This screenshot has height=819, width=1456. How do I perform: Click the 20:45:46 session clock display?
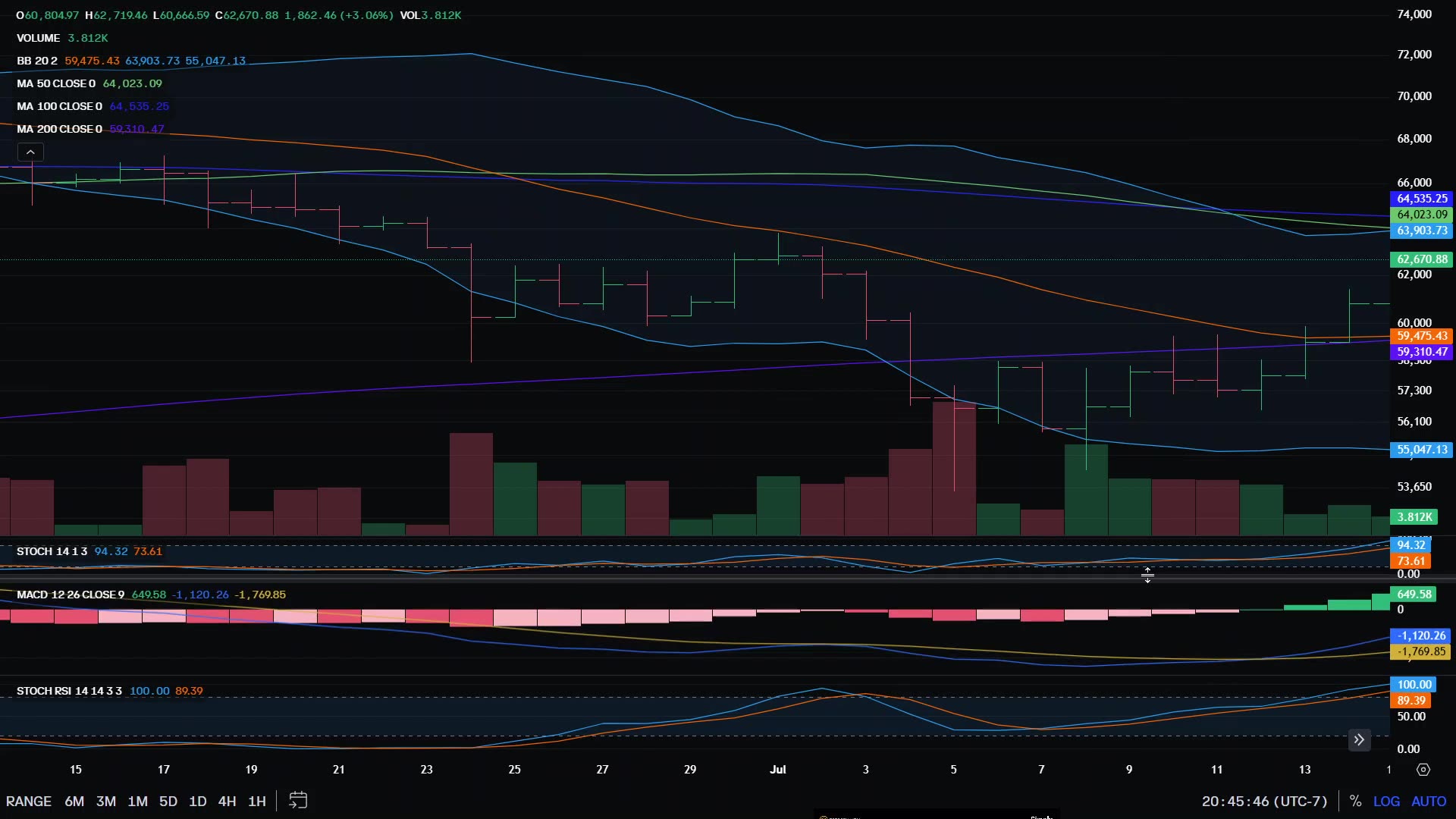(x=1263, y=802)
